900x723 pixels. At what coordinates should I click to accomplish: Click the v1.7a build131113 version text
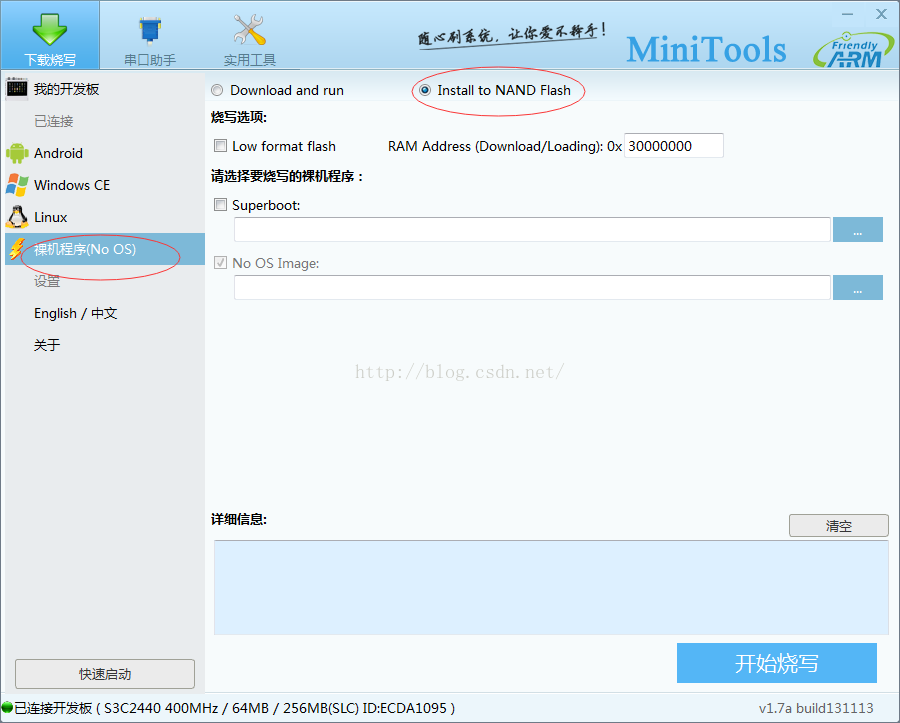(x=816, y=708)
